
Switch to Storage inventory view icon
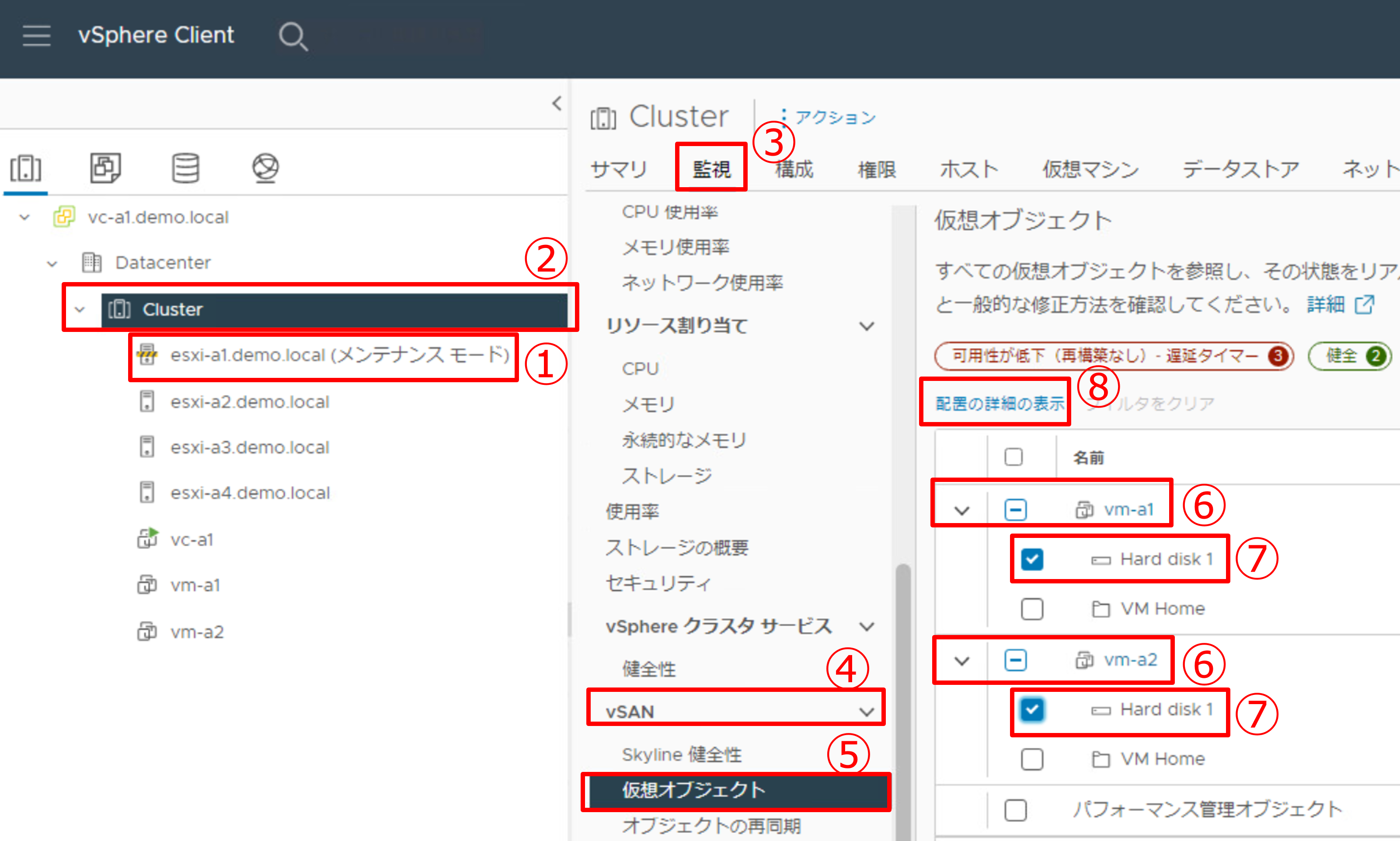coord(185,168)
